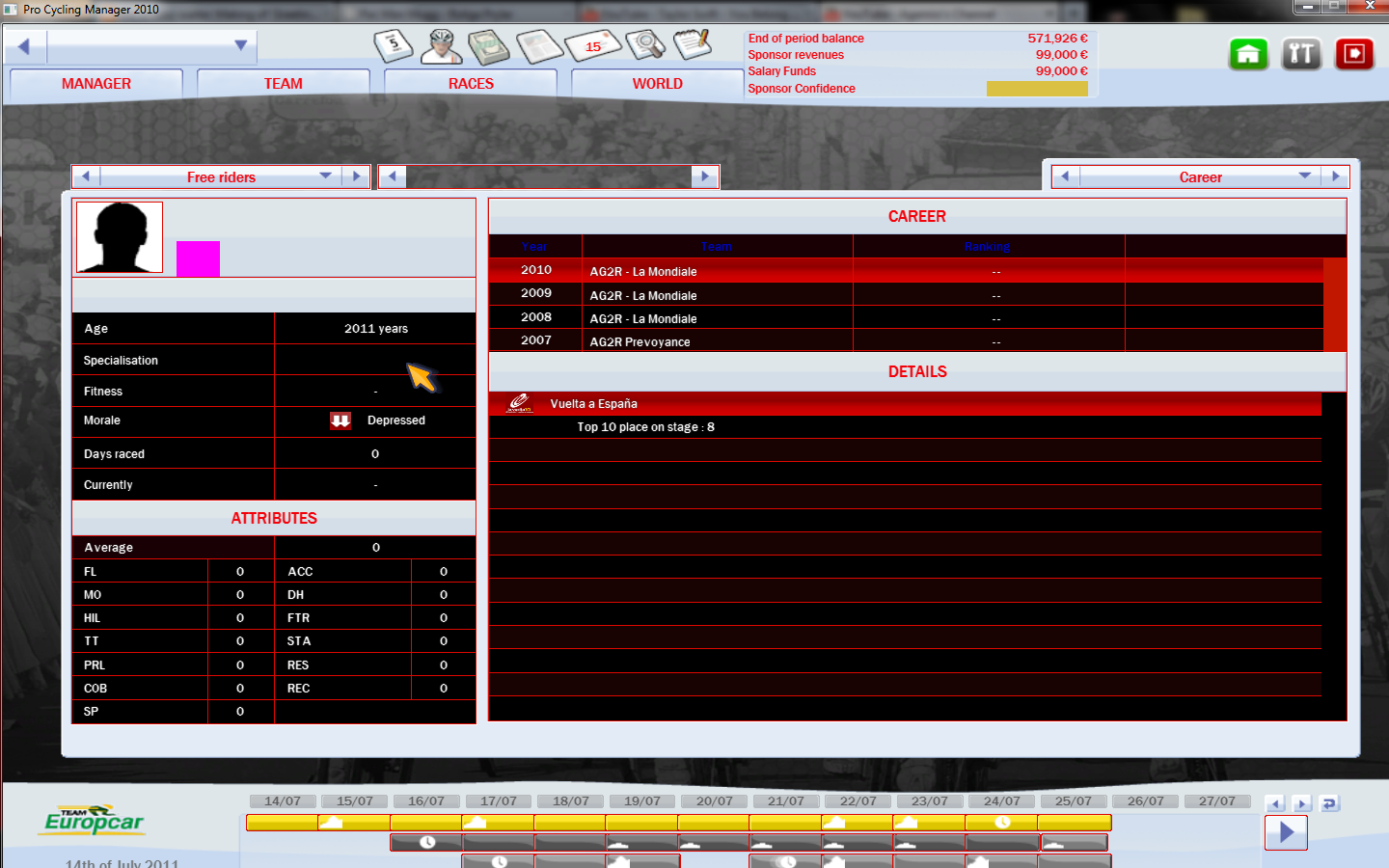Viewport: 1389px width, 868px height.
Task: Expand the Career view dropdown
Action: [x=1304, y=176]
